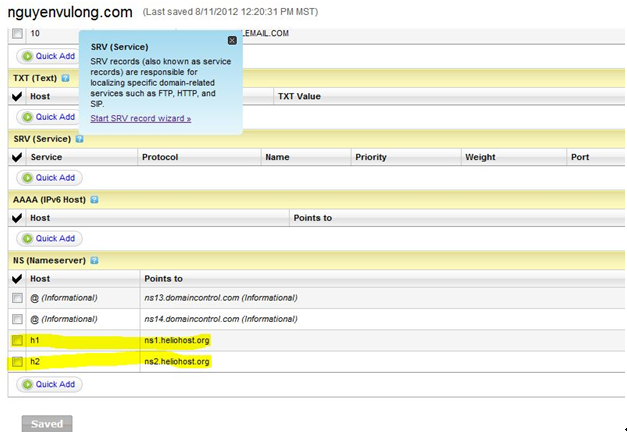
Task: Toggle checkbox for ns13.domaincontrol.com row
Action: point(17,298)
